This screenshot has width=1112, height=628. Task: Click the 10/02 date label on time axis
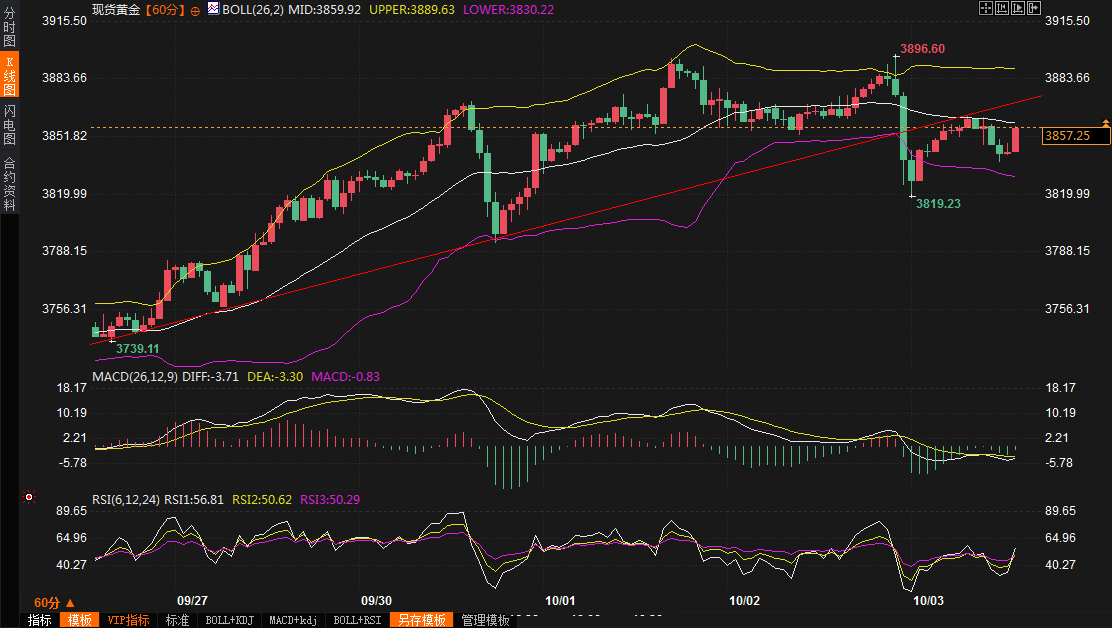click(745, 601)
